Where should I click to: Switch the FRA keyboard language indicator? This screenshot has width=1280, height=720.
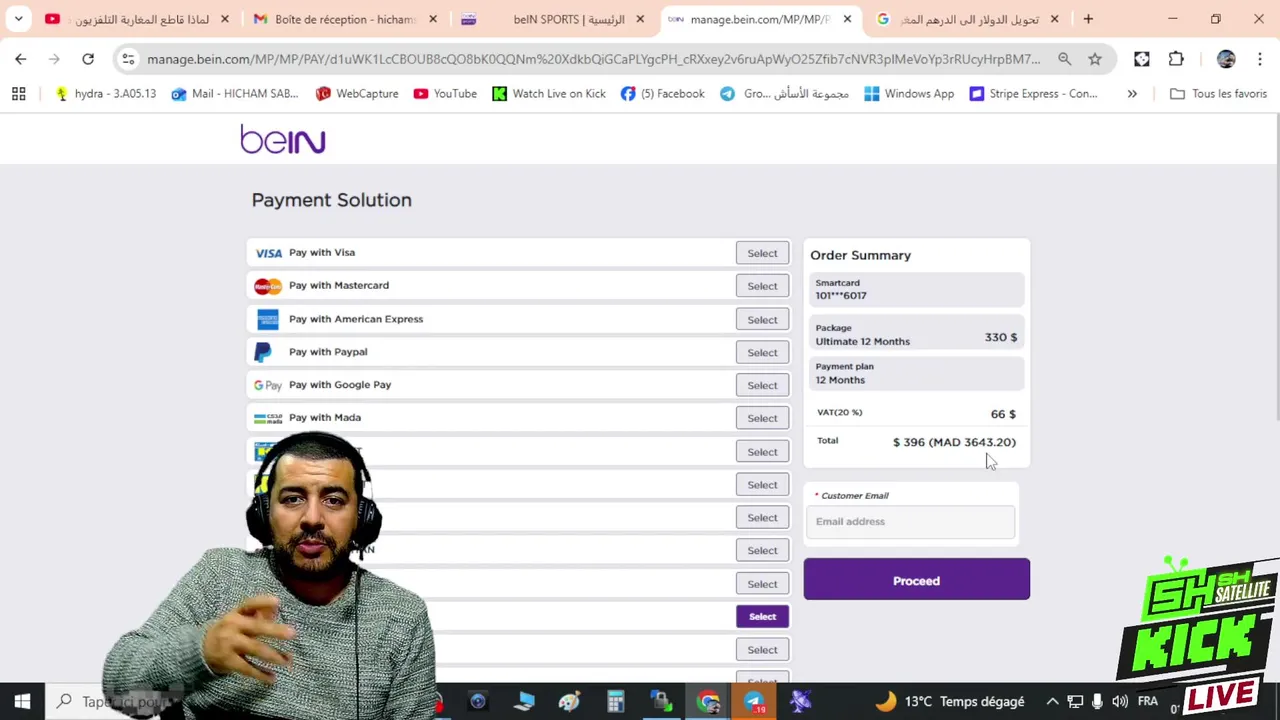click(1147, 701)
